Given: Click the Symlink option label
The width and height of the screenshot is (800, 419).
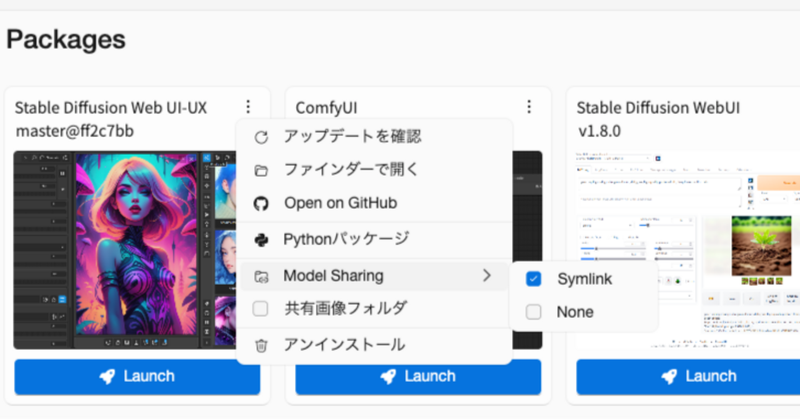Looking at the screenshot, I should point(585,279).
